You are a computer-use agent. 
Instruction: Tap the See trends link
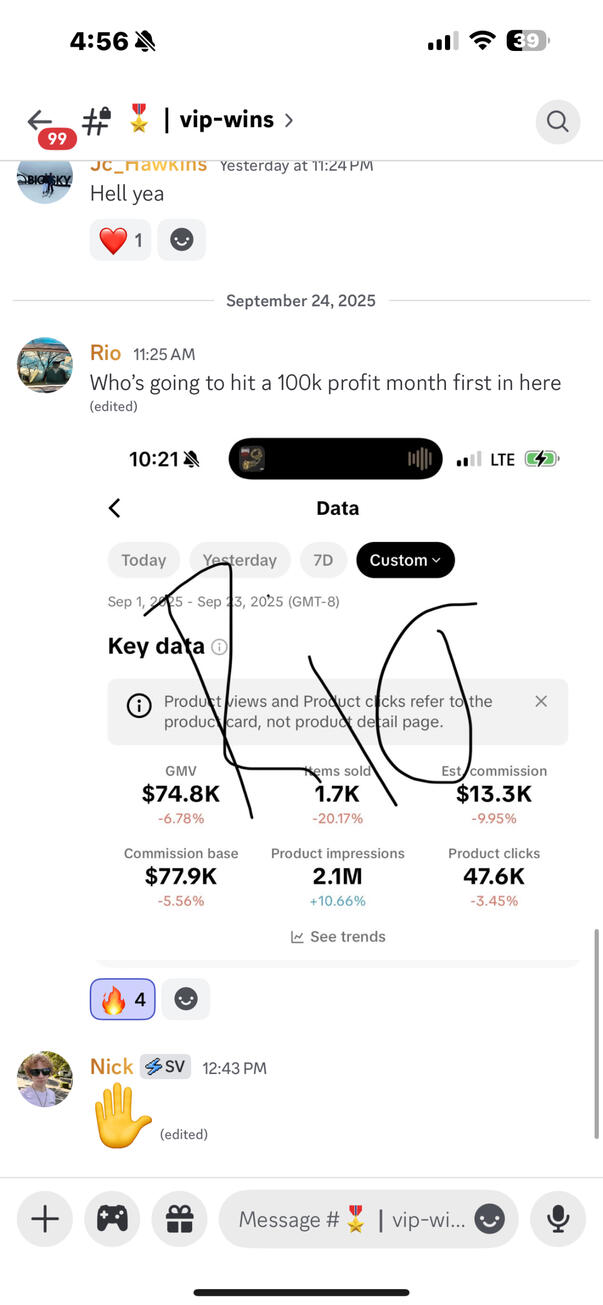[338, 937]
